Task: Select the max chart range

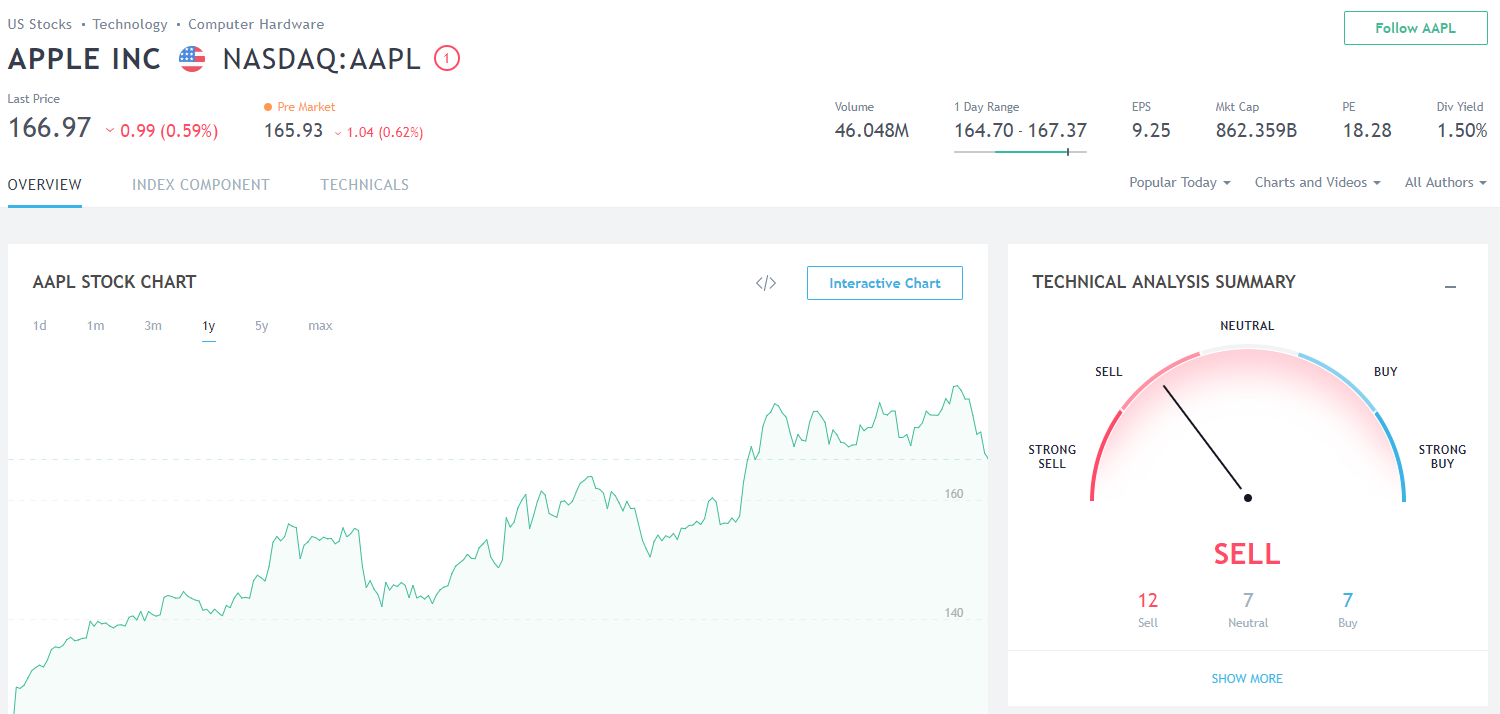Action: 320,326
